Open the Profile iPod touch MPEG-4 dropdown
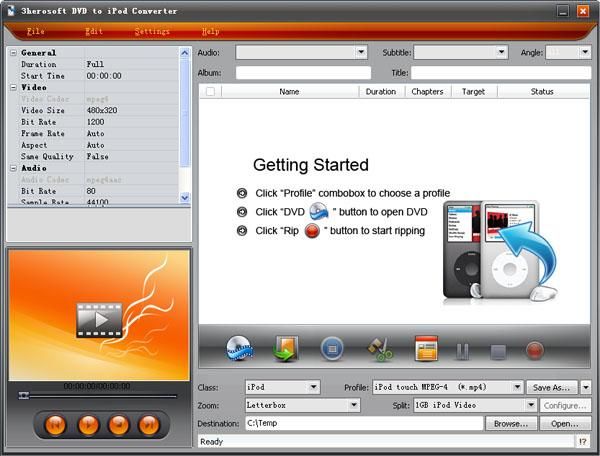This screenshot has height=456, width=600. 517,387
